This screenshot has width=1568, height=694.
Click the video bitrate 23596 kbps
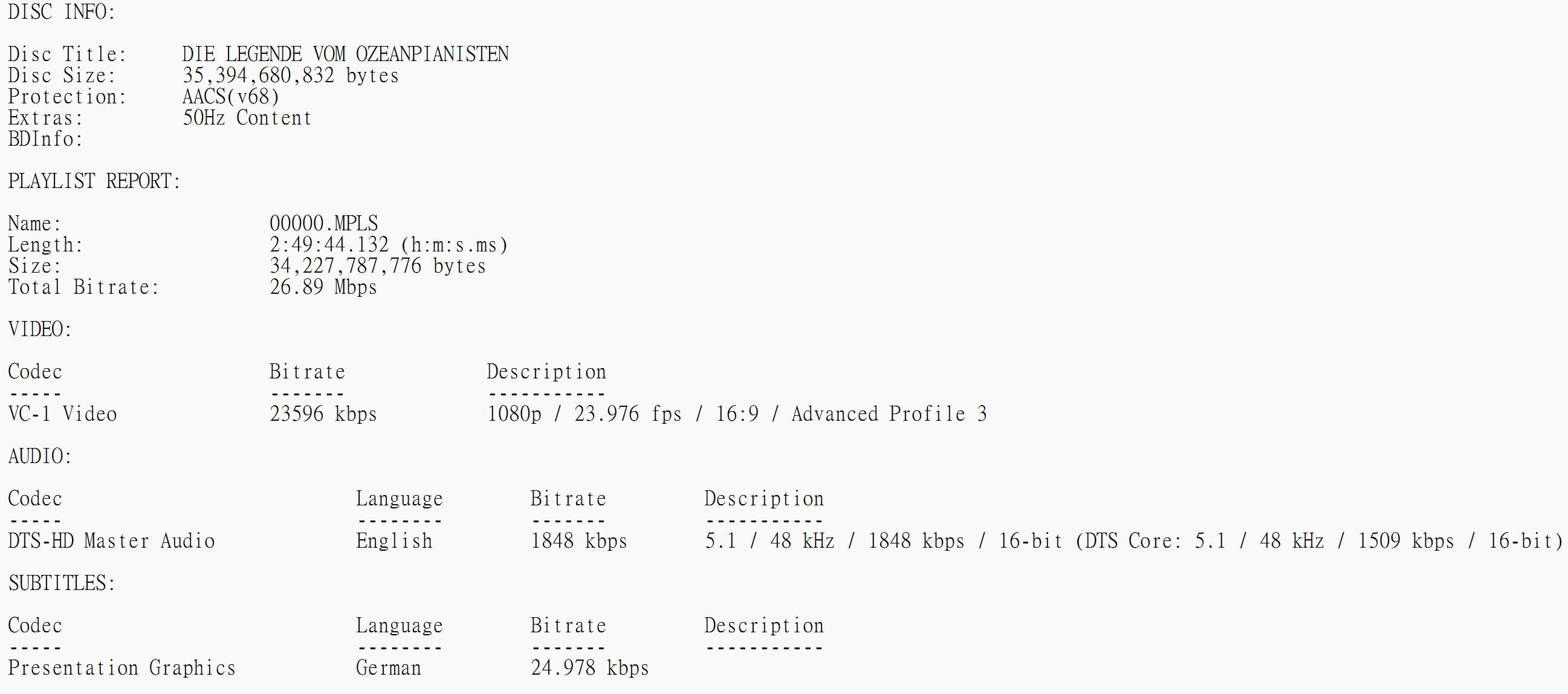[x=323, y=414]
